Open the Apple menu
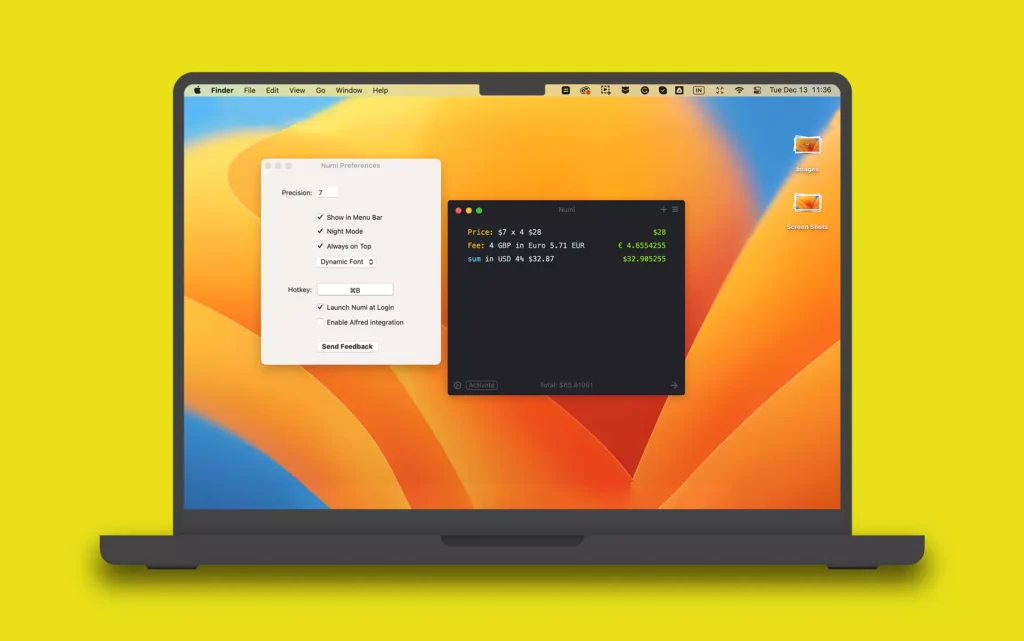Screen dimensions: 1024x641 (197, 90)
